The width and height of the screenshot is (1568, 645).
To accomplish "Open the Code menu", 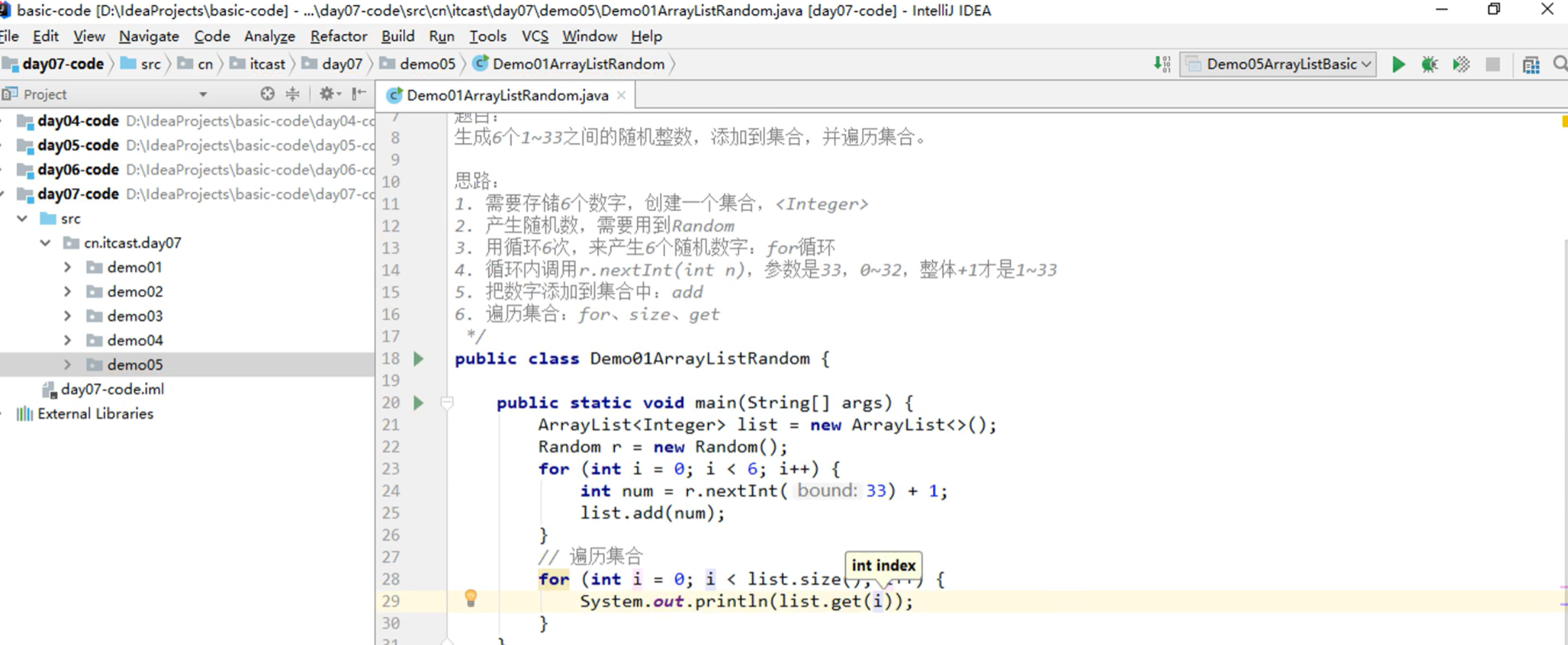I will (212, 37).
